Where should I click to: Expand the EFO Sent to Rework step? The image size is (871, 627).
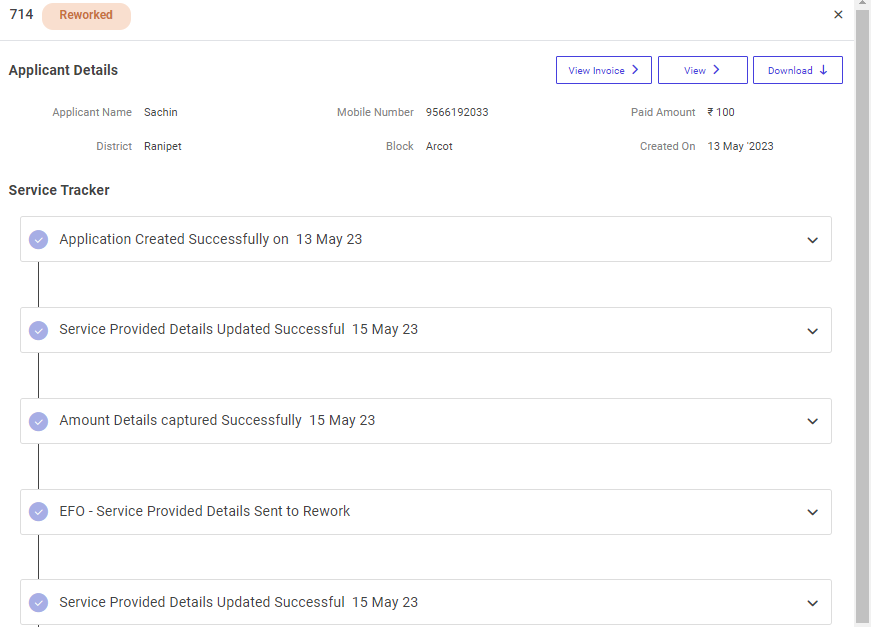point(812,513)
